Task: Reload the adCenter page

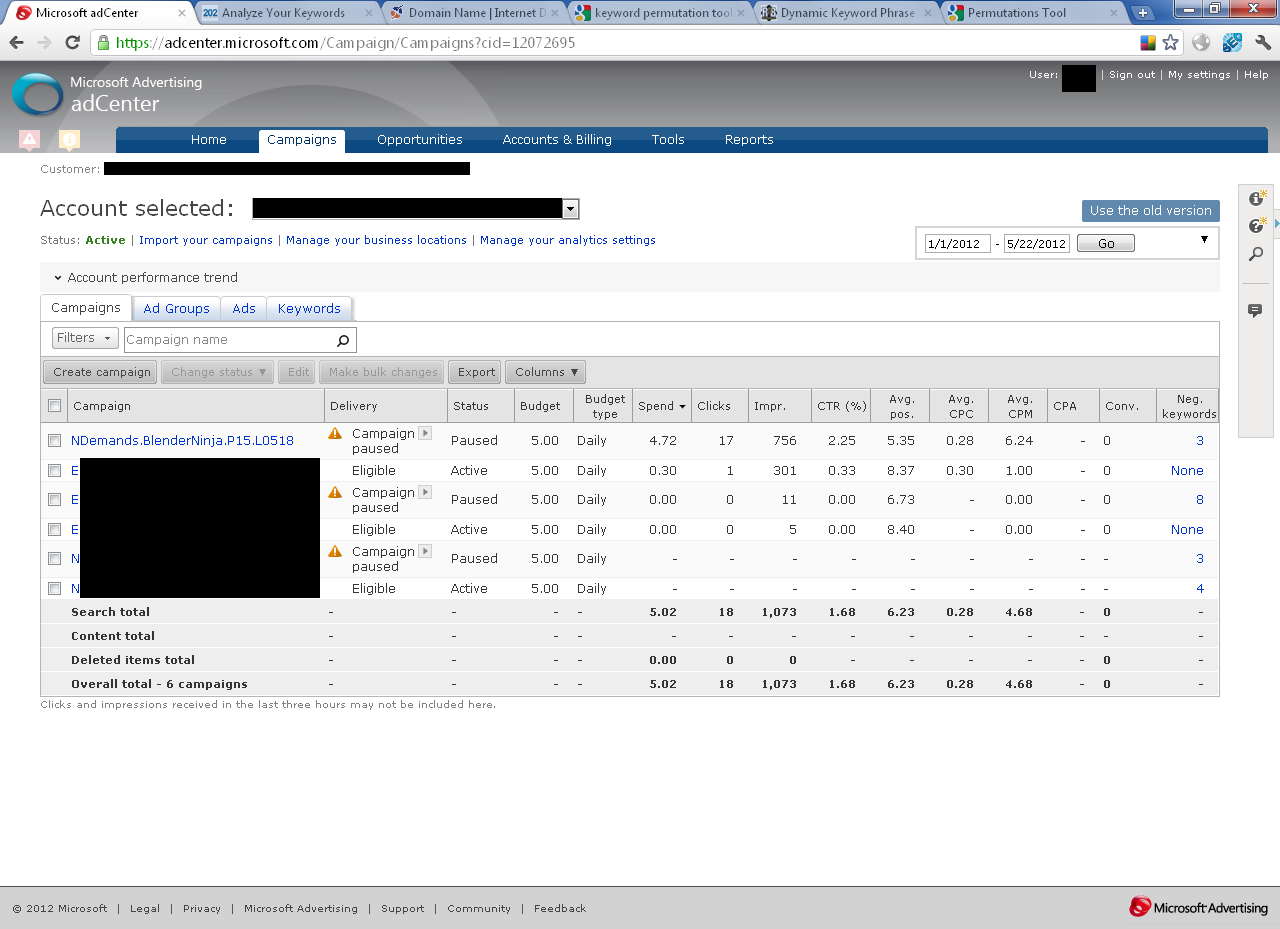Action: tap(72, 43)
